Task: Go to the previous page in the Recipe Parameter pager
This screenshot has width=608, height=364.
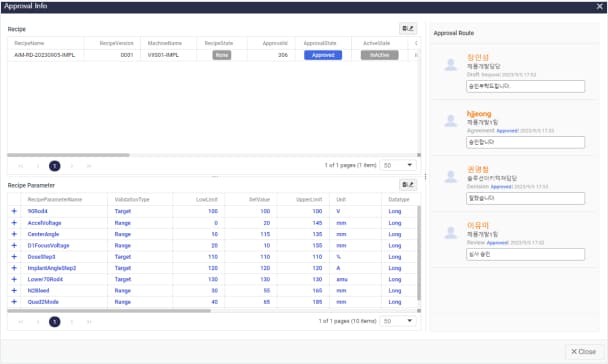Action: pyautogui.click(x=38, y=322)
